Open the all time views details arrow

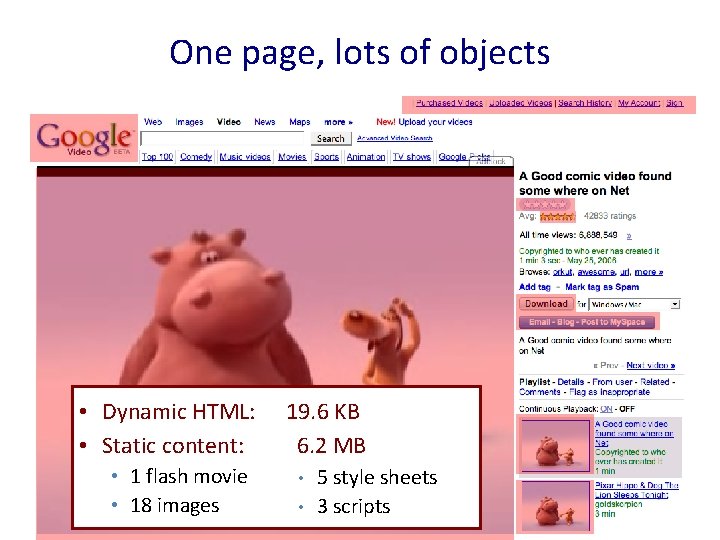click(629, 236)
